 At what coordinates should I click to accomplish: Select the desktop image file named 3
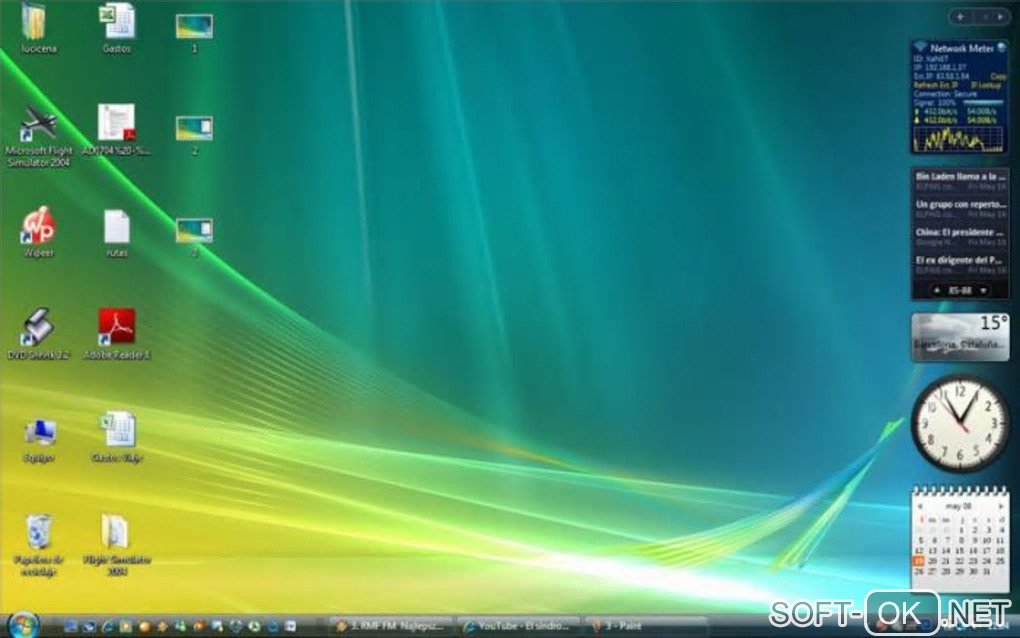click(194, 235)
